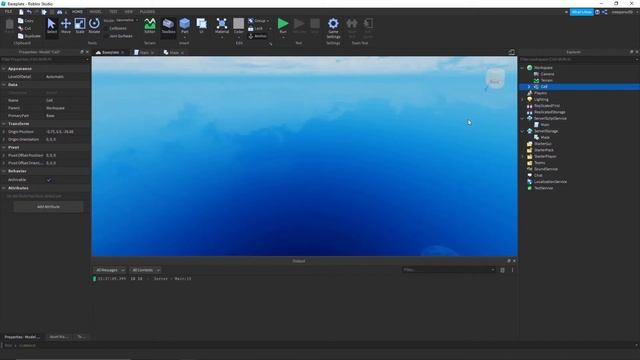
Task: Expand the Cell model in Explorer
Action: click(x=529, y=87)
